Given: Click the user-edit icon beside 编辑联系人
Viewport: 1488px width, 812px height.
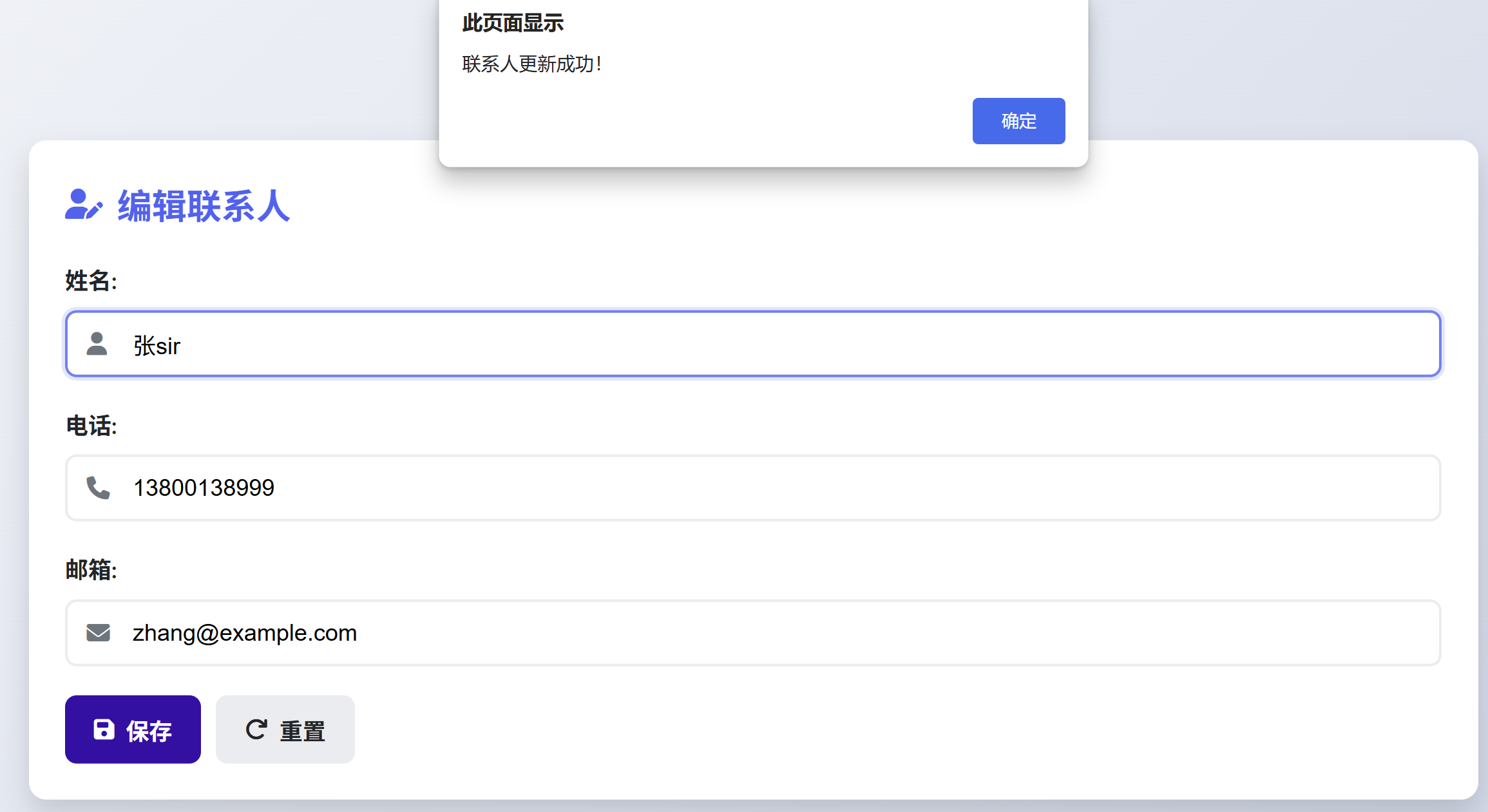Looking at the screenshot, I should [84, 205].
